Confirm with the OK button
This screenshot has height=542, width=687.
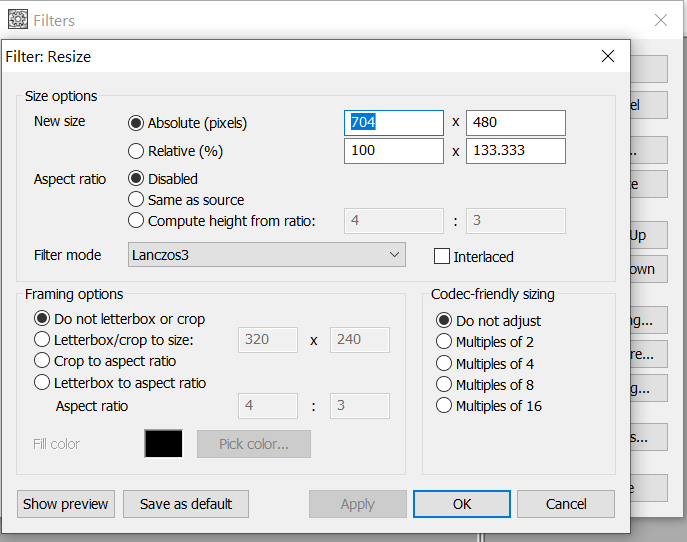coord(462,504)
